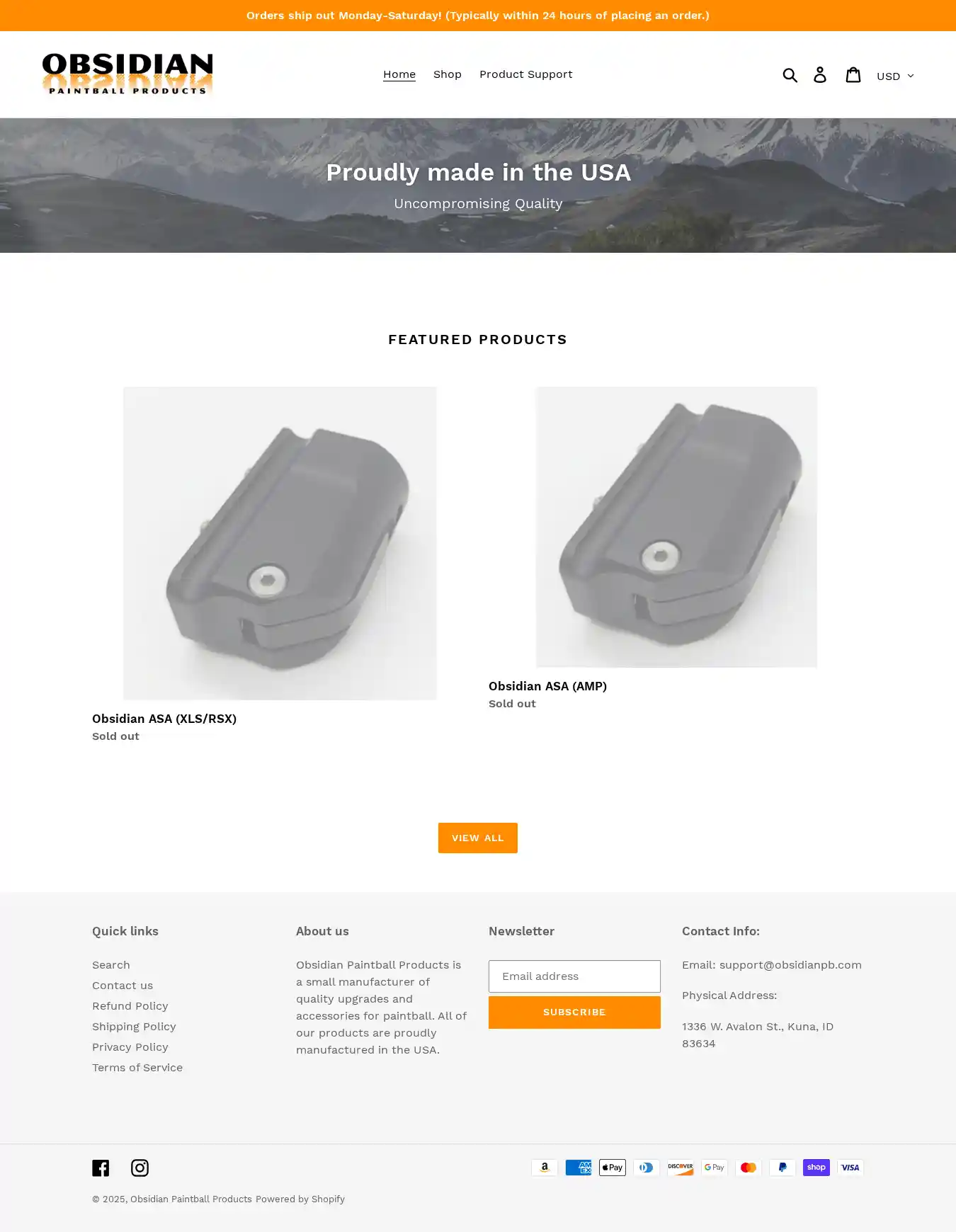Click the Obsidian Paintball Products logo

click(127, 74)
